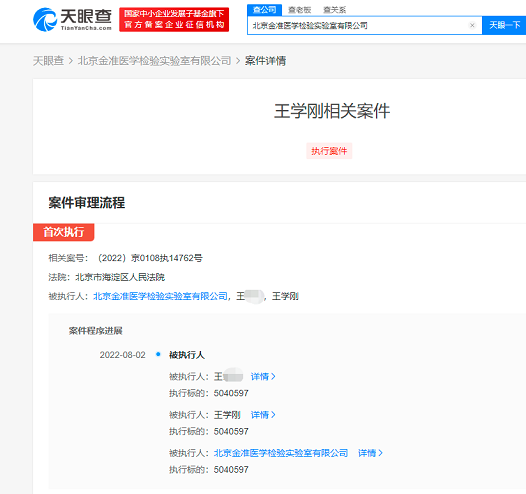Click the 首次执行 stage label
Image resolution: width=526 pixels, height=494 pixels.
64,232
